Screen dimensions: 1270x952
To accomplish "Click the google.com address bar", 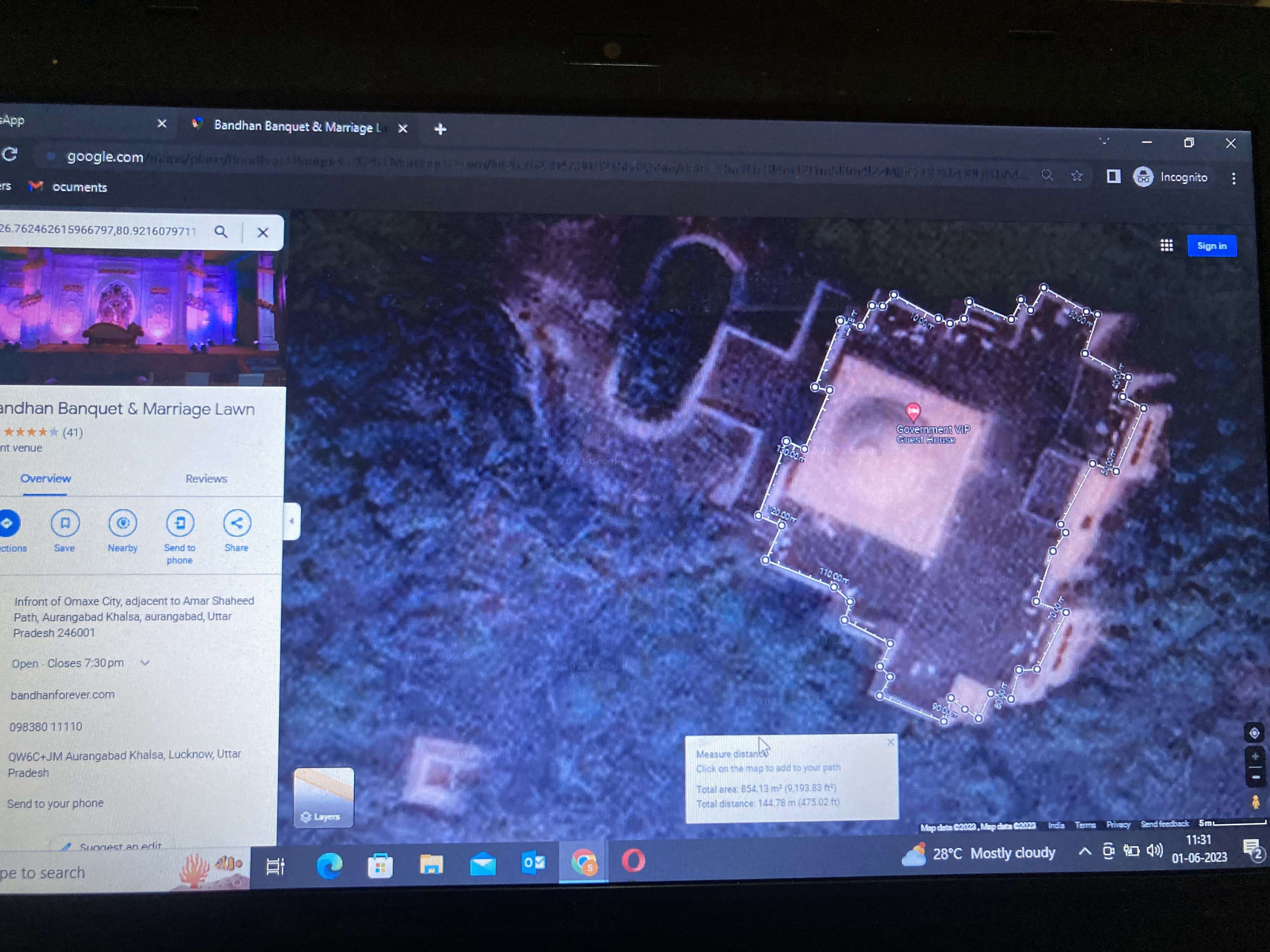I will (534, 165).
